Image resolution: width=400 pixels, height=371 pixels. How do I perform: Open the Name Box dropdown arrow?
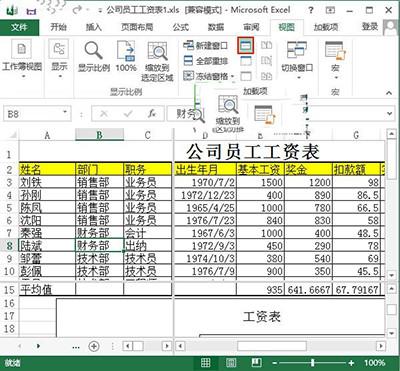(65, 112)
